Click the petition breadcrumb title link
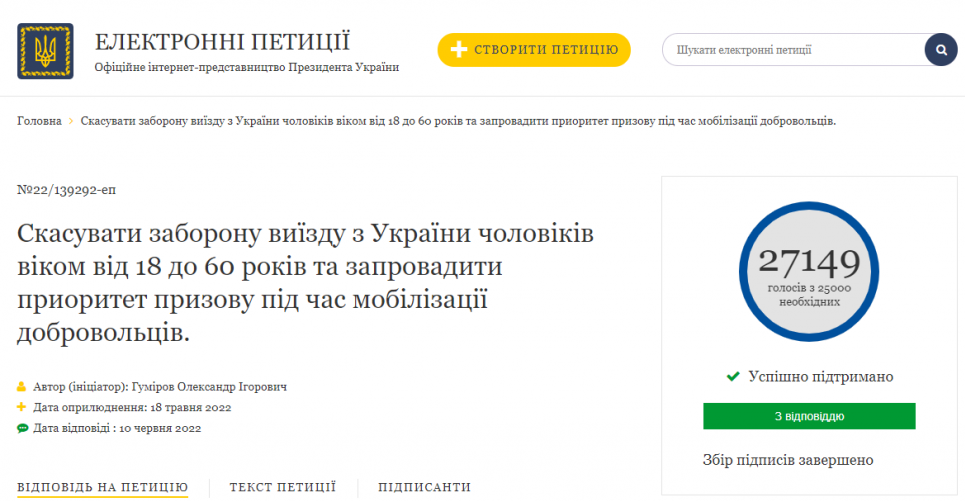This screenshot has width=965, height=501. (458, 122)
